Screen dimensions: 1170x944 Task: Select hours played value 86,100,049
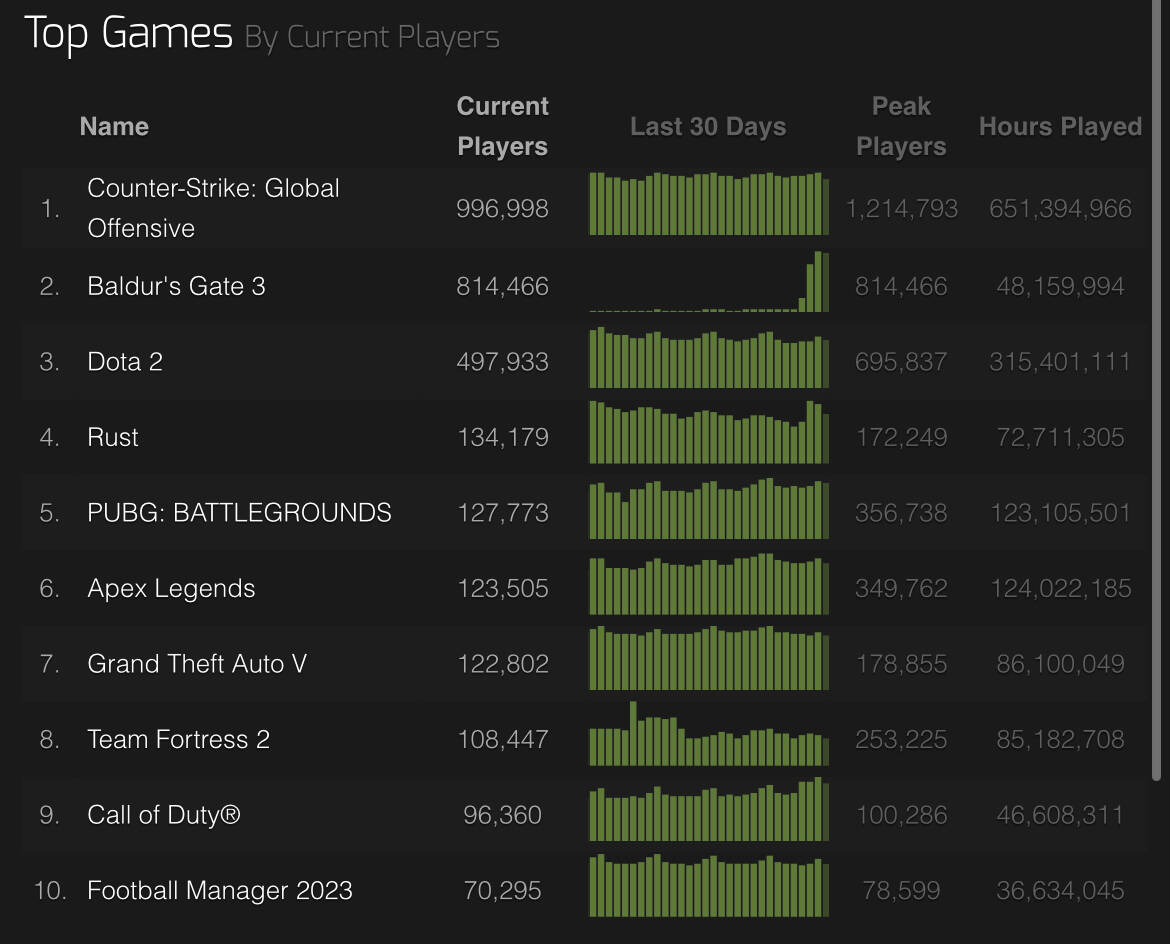tap(1060, 664)
